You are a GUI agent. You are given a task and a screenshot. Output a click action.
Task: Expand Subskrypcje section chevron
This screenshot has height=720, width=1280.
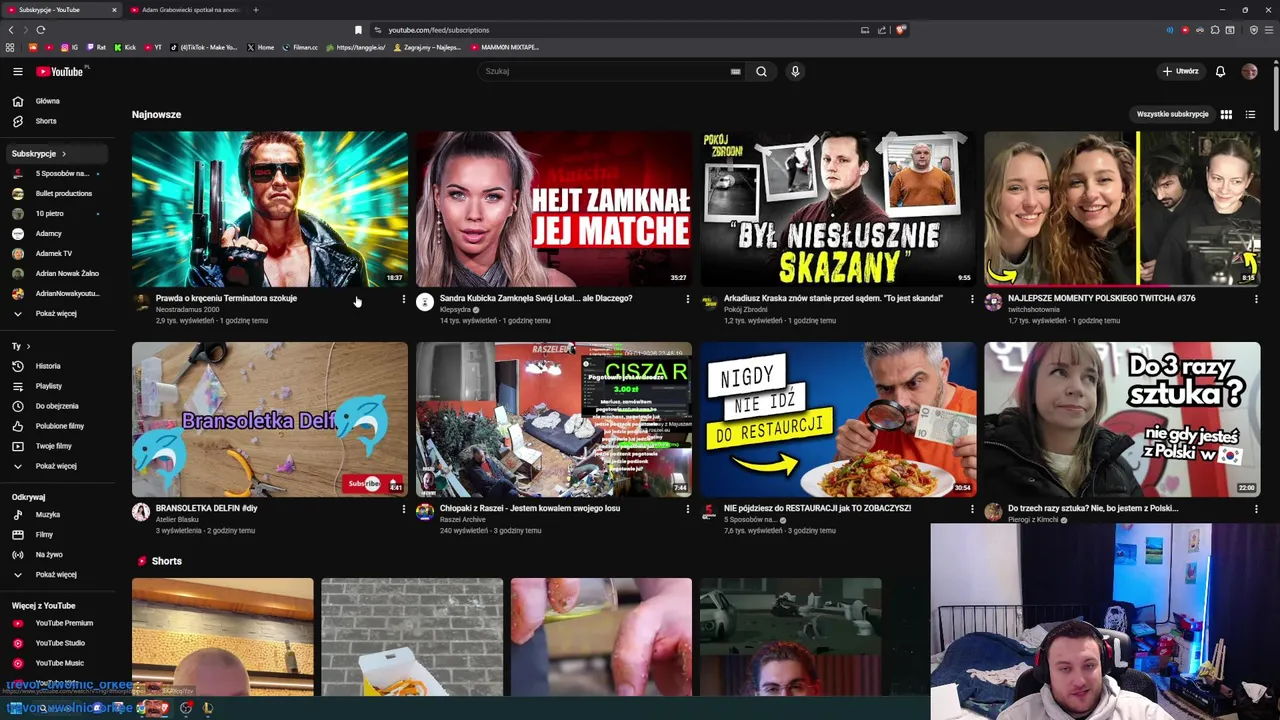pos(63,154)
